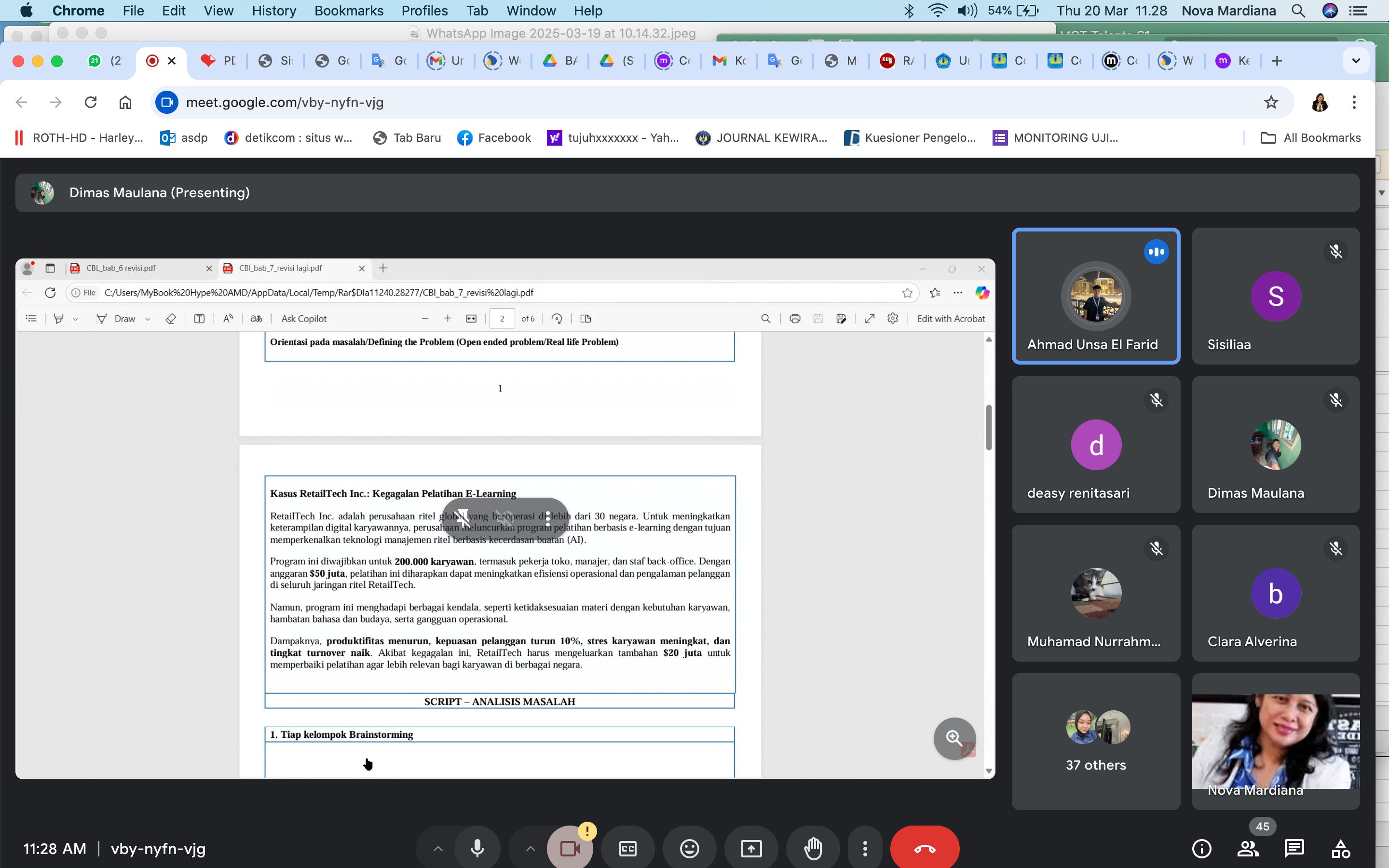This screenshot has height=868, width=1389.
Task: Turn on closed captions
Action: (628, 849)
